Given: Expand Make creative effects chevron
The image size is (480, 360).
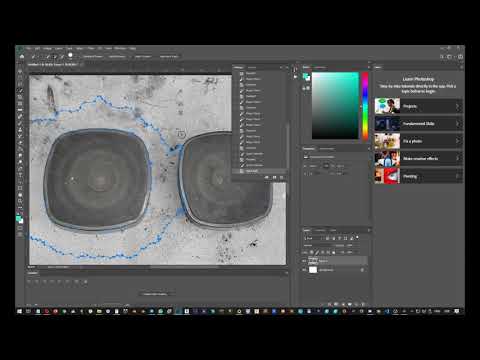Looking at the screenshot, I should (x=457, y=158).
